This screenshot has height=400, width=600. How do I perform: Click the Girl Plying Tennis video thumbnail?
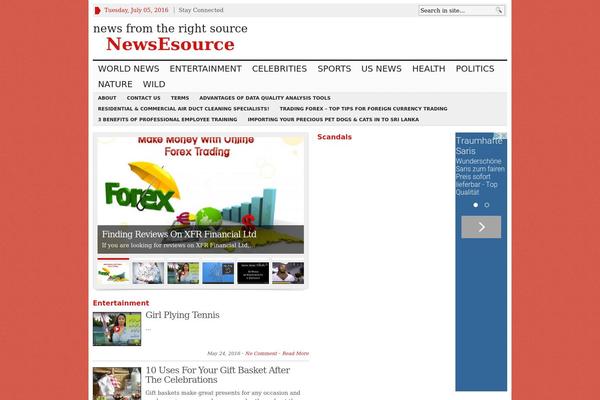coord(117,329)
